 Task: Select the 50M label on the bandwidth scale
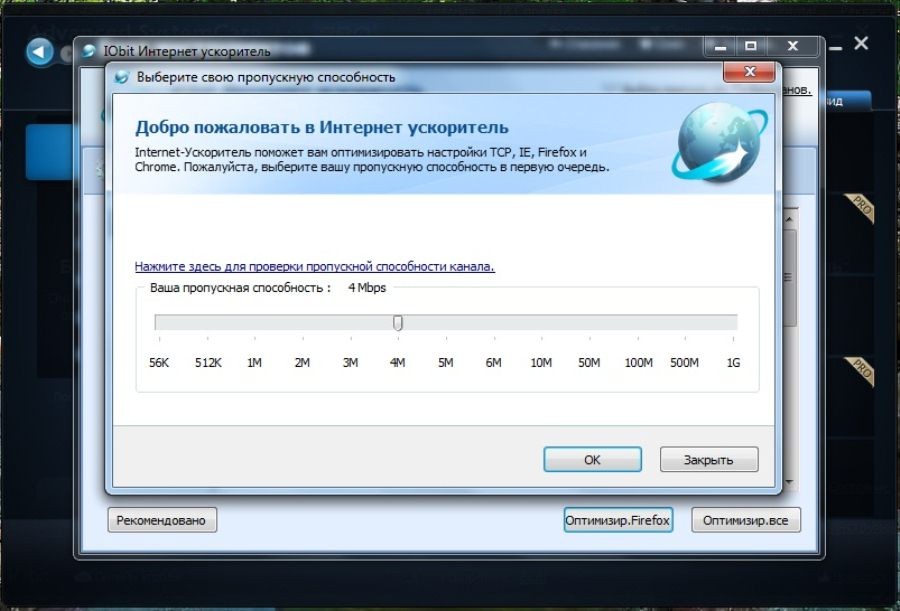(x=589, y=363)
